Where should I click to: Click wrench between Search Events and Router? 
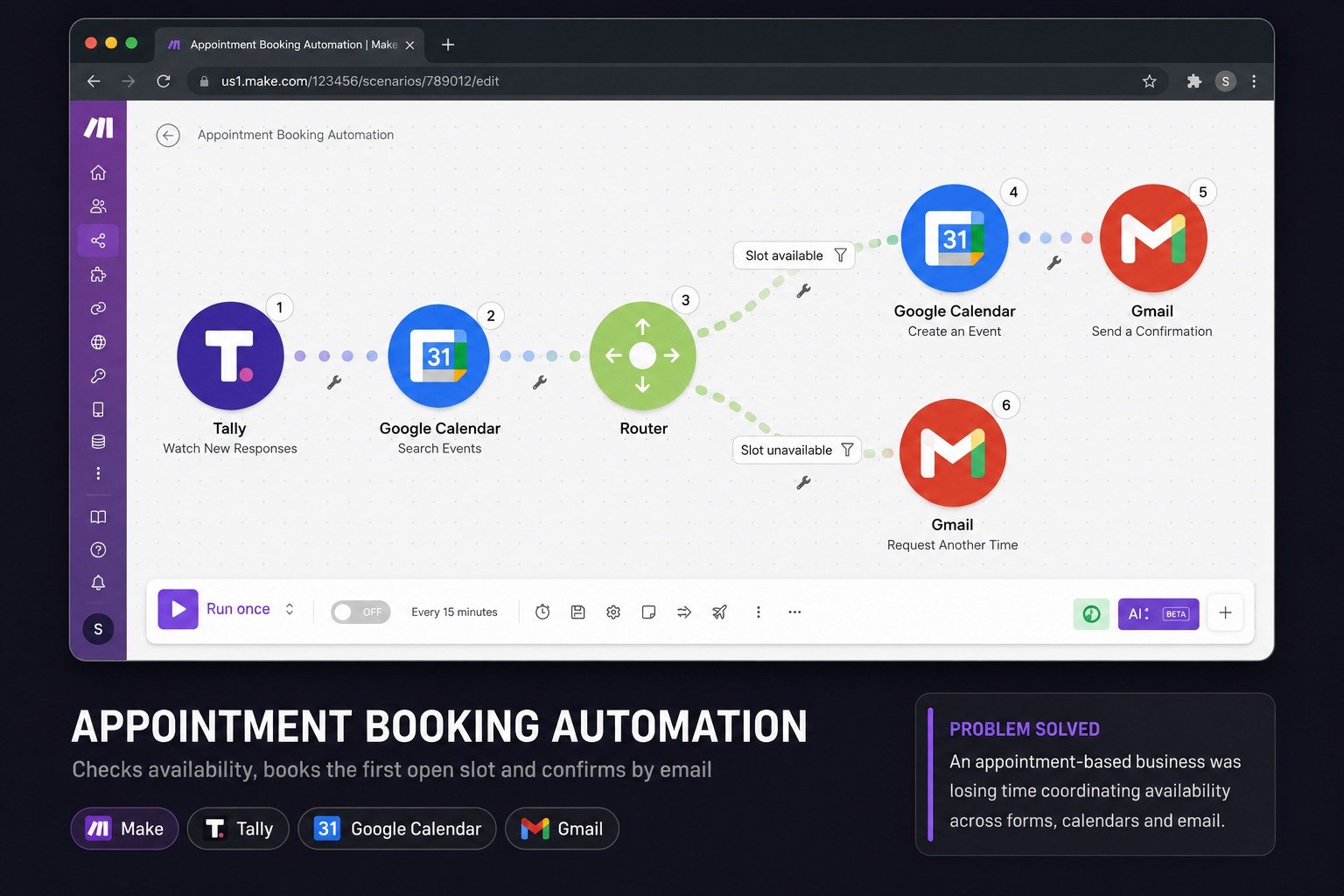tap(540, 382)
